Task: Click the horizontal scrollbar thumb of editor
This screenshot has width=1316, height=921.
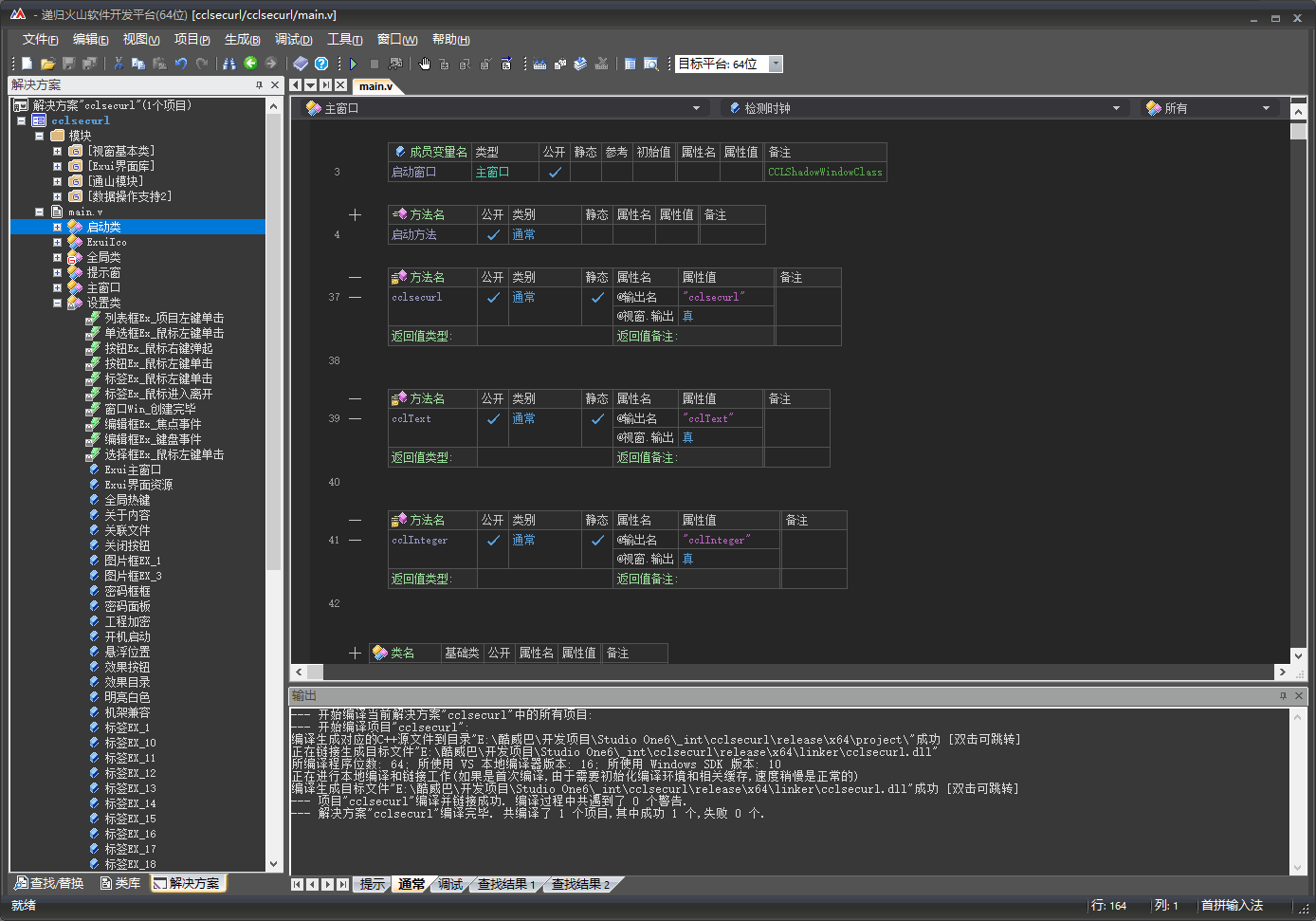Action: pos(316,672)
